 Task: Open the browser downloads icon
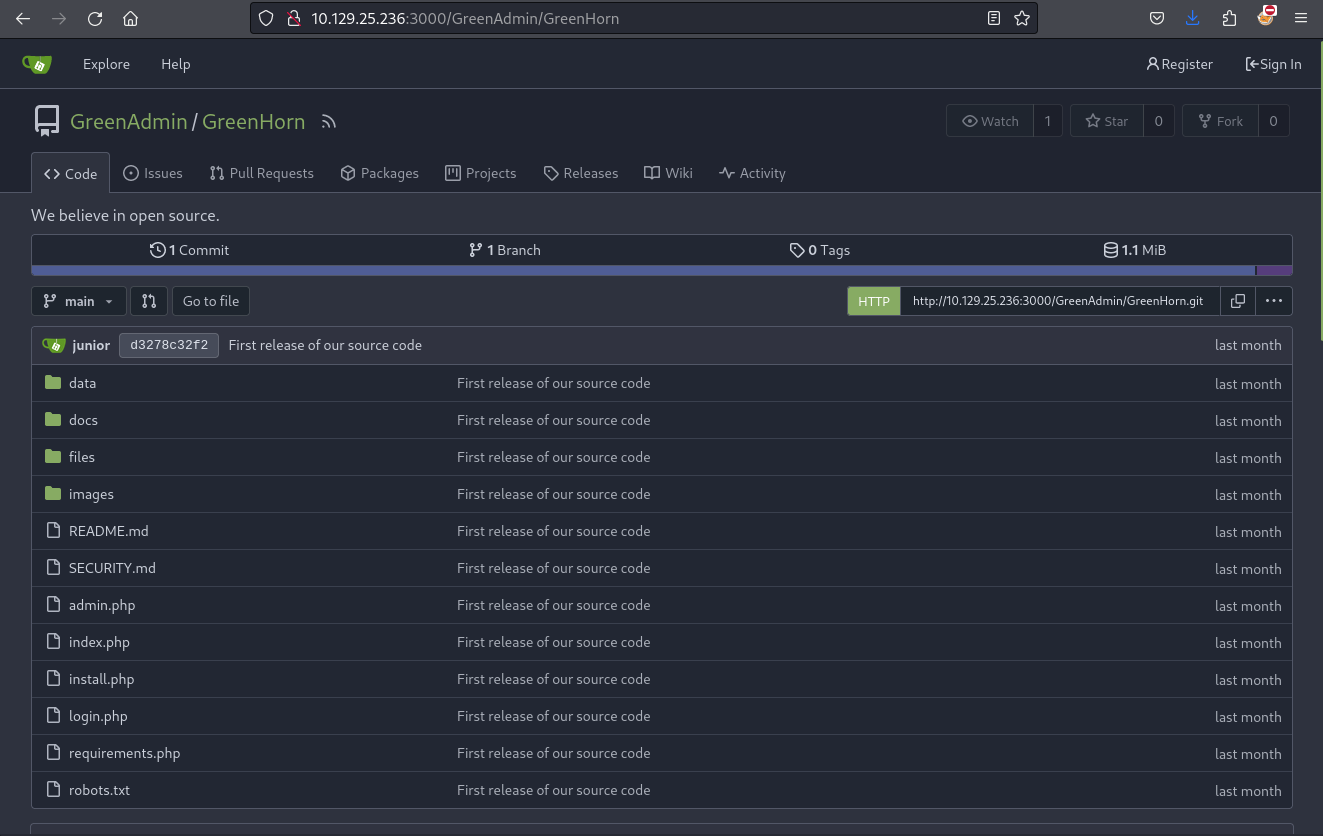tap(1193, 18)
